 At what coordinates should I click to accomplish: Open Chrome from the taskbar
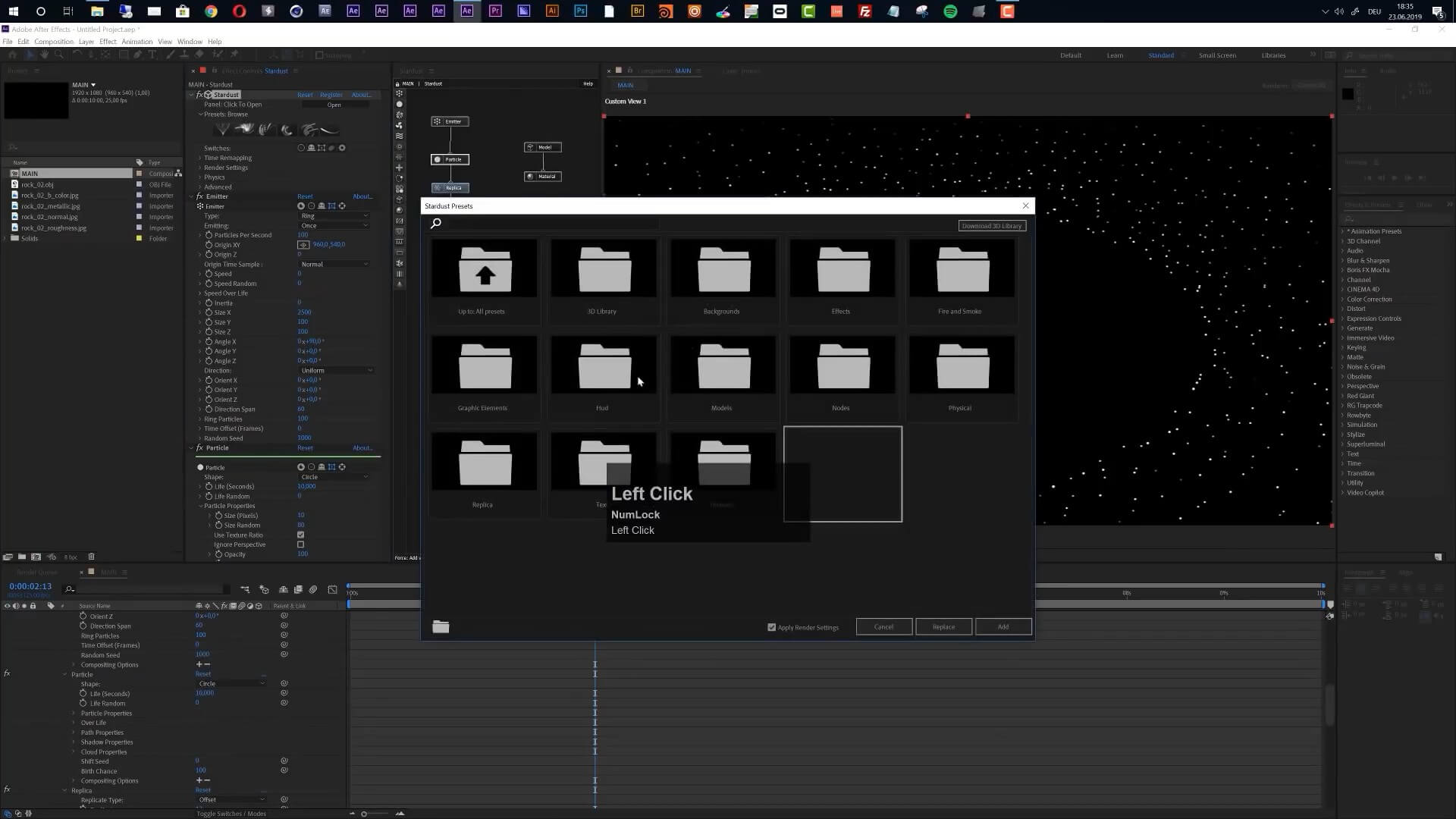[x=211, y=11]
